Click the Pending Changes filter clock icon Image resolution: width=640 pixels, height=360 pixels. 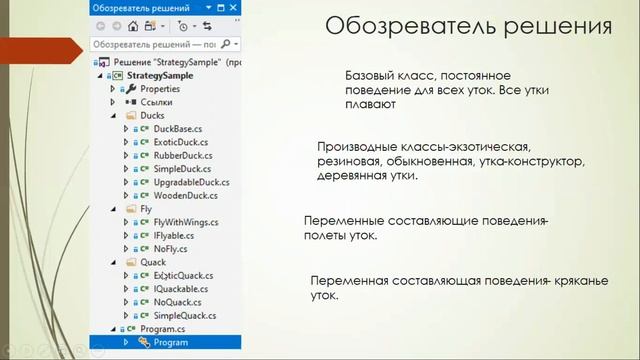pos(183,27)
